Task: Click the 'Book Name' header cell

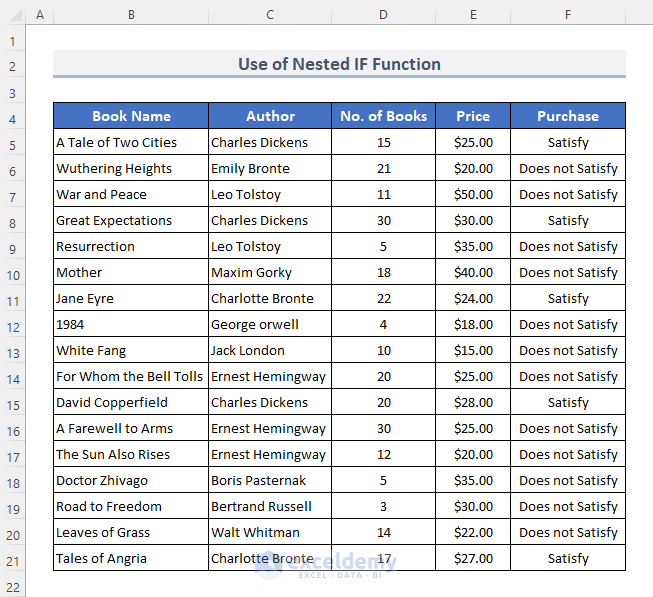Action: tap(131, 116)
